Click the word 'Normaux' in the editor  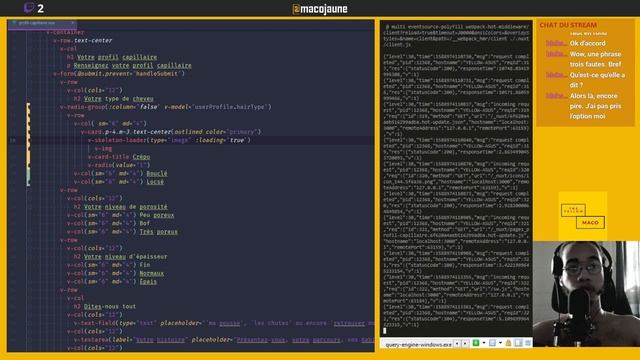(151, 273)
